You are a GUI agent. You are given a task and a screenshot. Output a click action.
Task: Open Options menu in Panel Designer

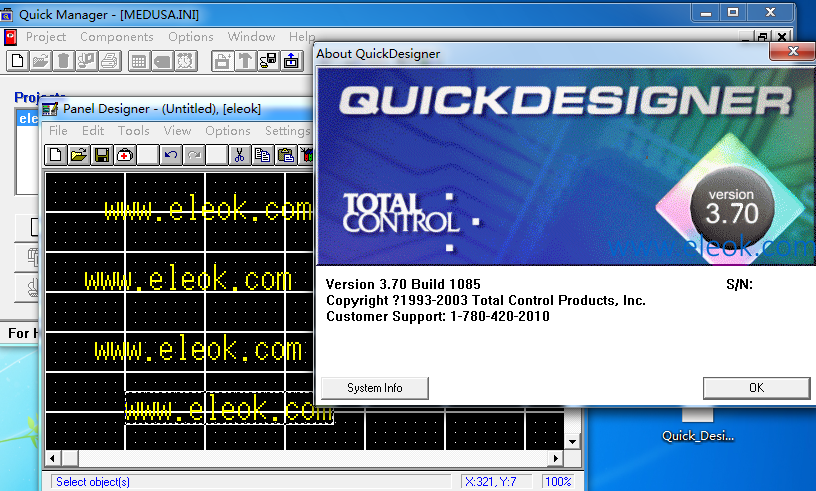click(227, 131)
